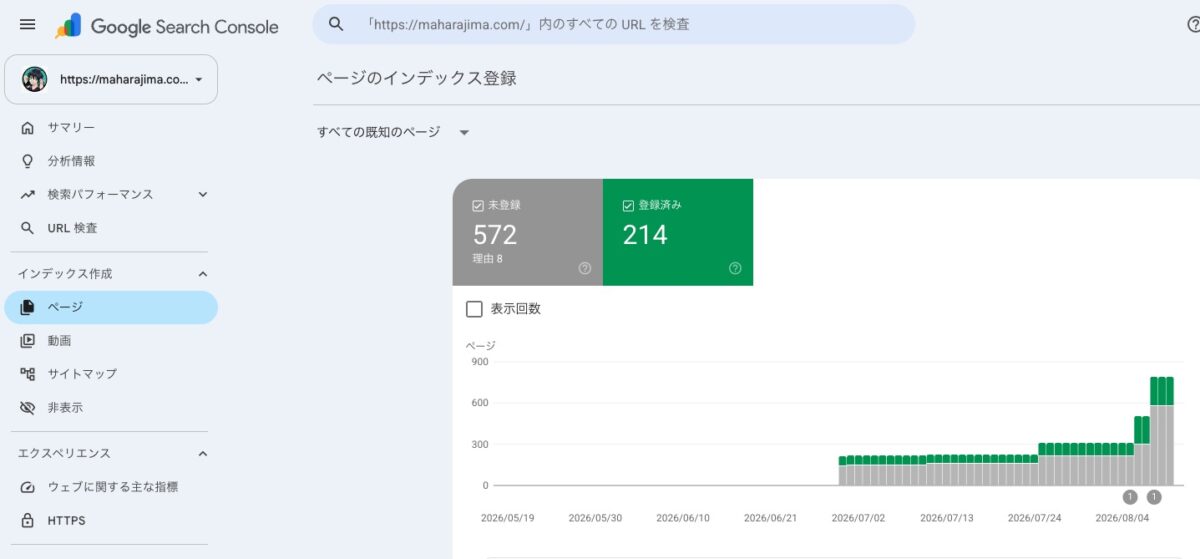Click the URL inspection search field
This screenshot has height=559, width=1200.
(x=614, y=24)
